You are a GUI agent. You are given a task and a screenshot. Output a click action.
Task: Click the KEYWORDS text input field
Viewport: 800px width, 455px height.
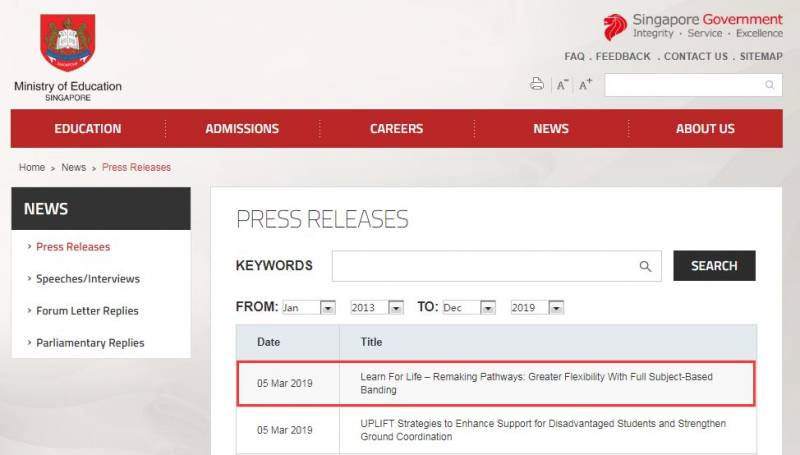[x=485, y=266]
